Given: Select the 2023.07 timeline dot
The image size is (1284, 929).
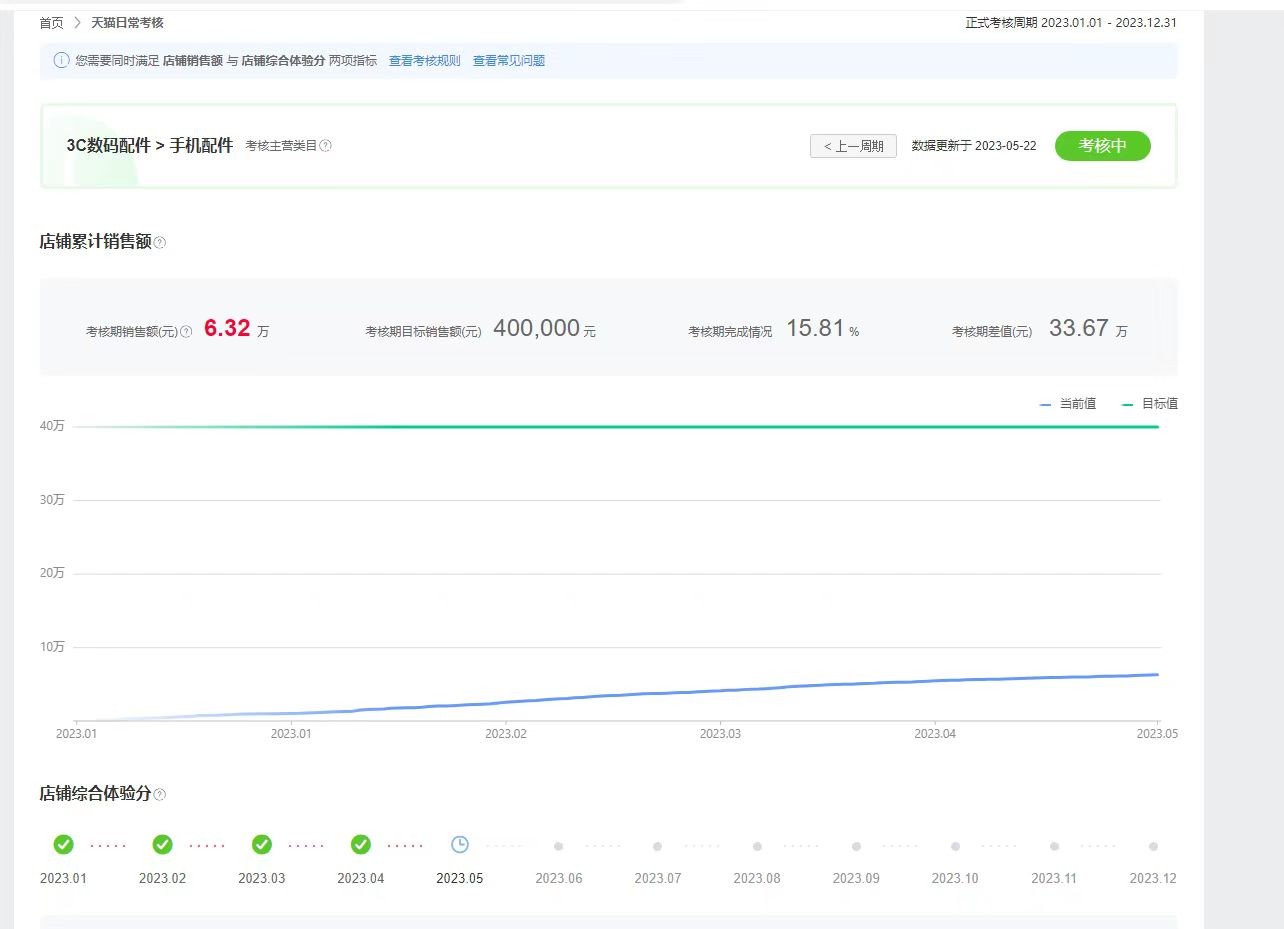Looking at the screenshot, I should 657,846.
